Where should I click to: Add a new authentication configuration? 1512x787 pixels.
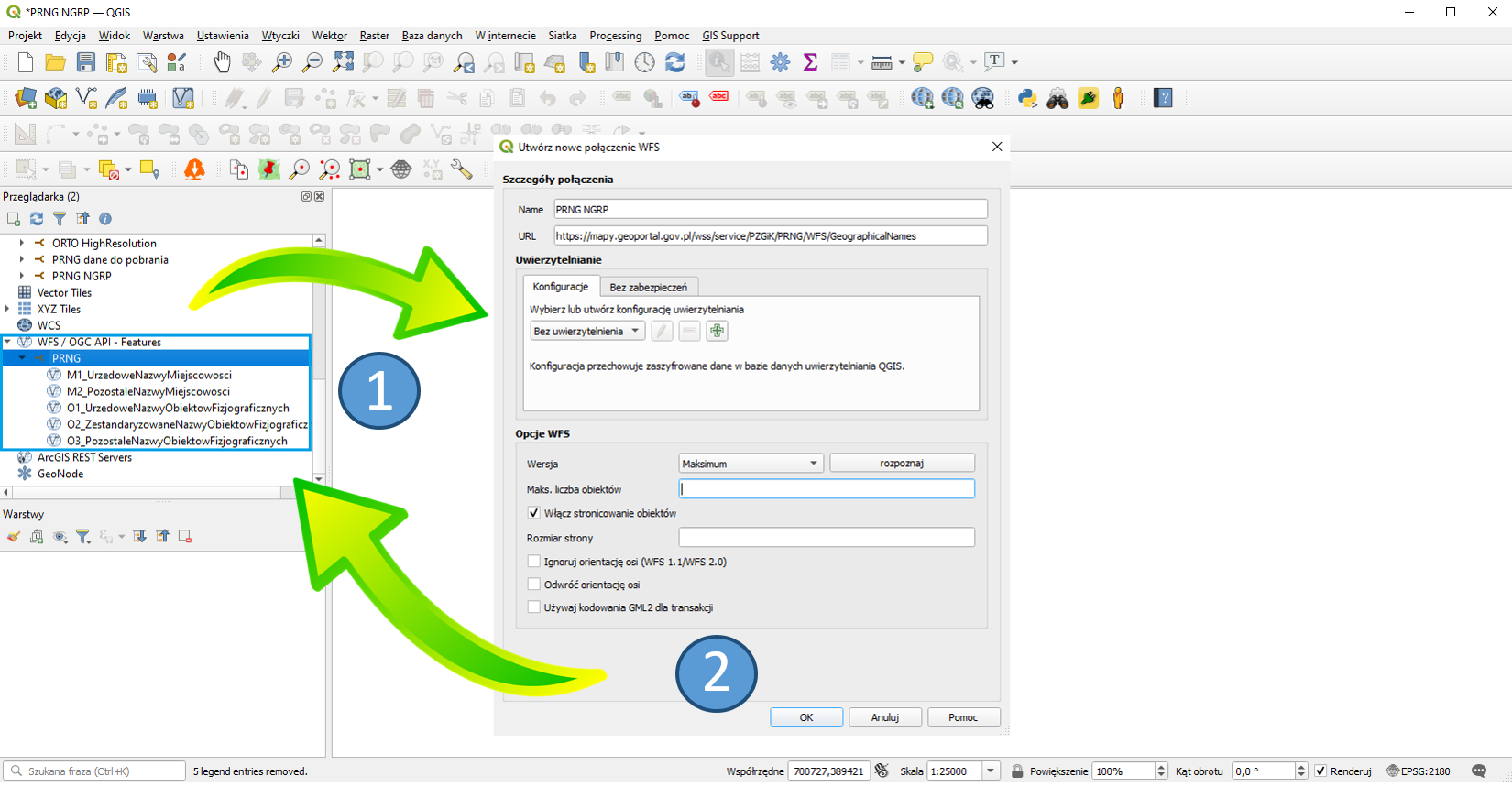click(x=717, y=331)
